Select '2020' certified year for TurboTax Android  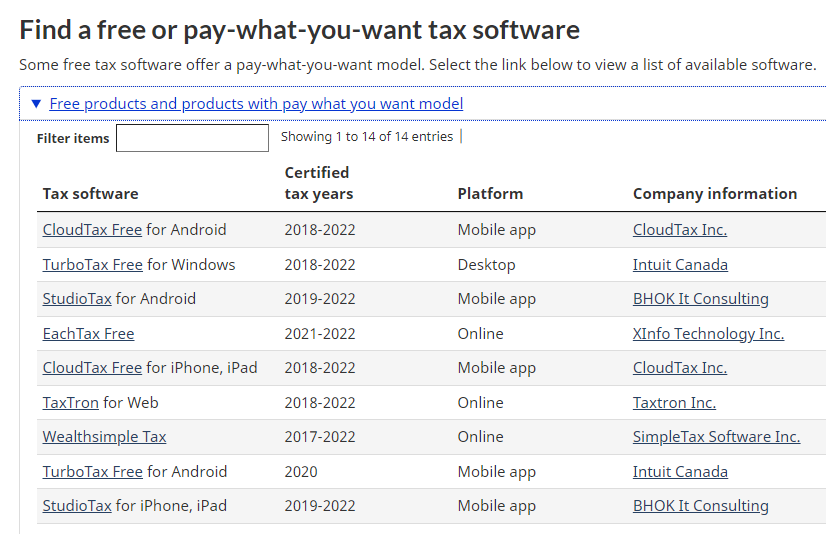pos(301,471)
